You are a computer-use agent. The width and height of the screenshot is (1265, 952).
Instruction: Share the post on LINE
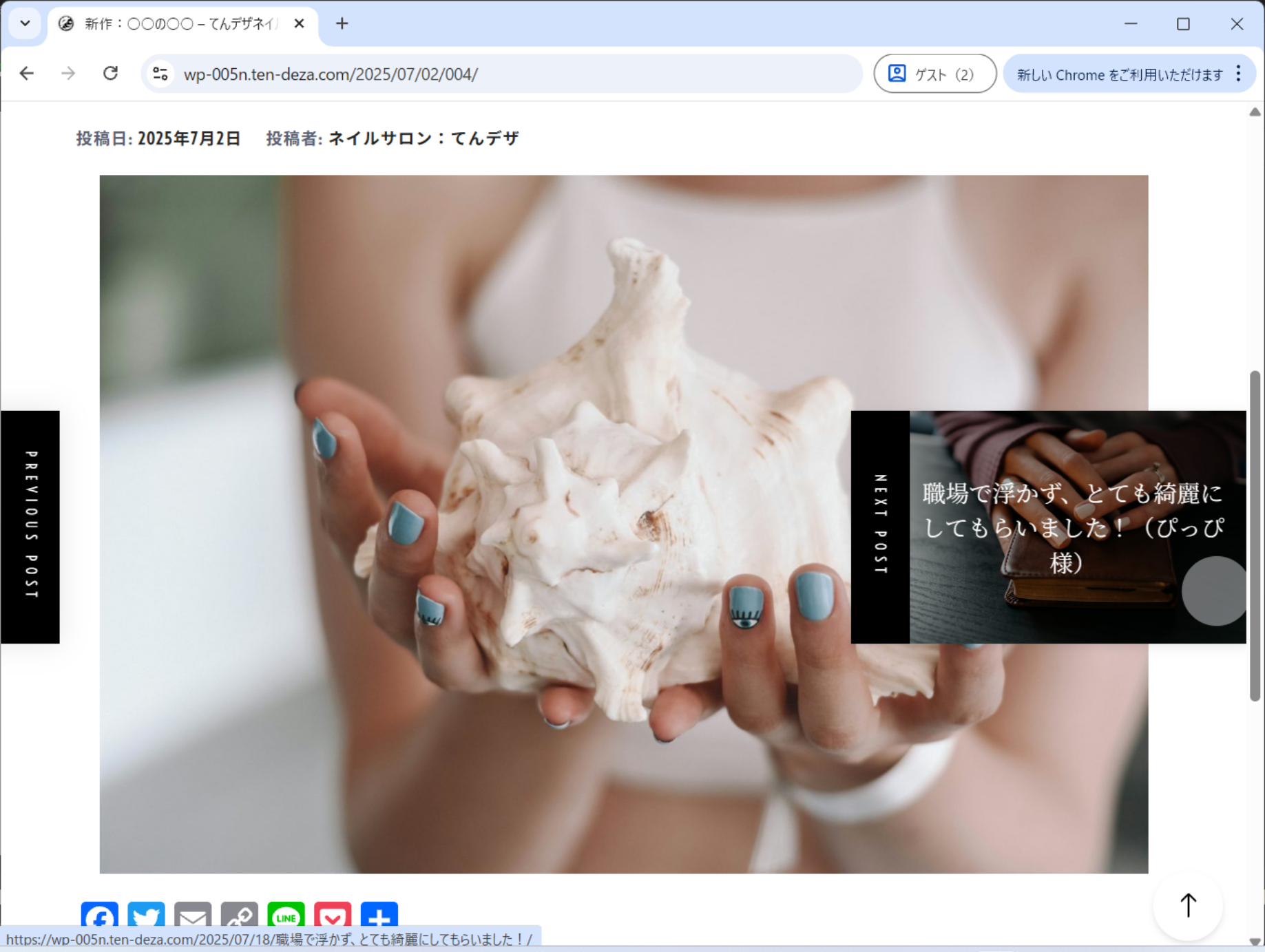[x=286, y=917]
